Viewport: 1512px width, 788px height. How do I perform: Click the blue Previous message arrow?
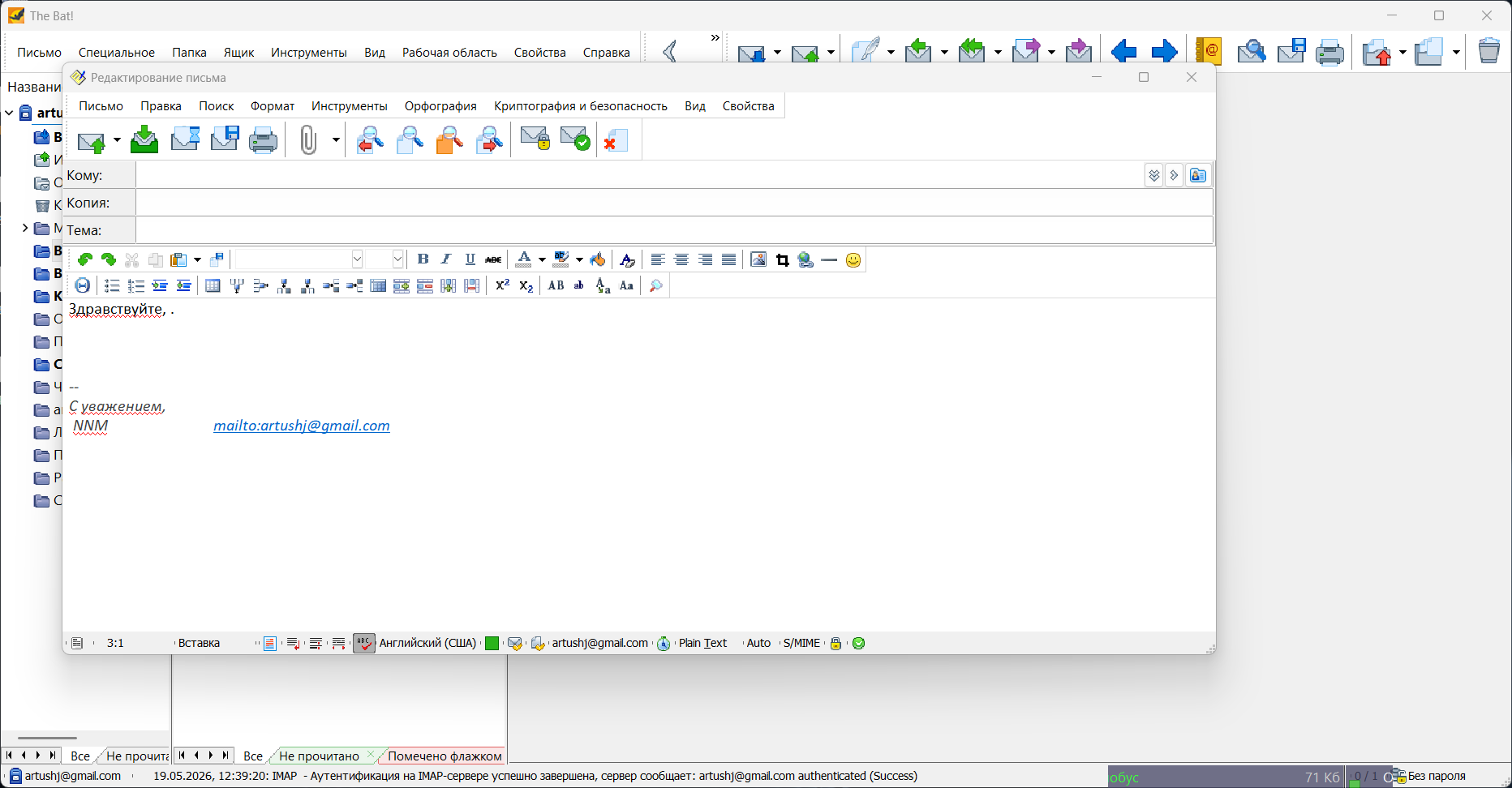[x=1124, y=52]
